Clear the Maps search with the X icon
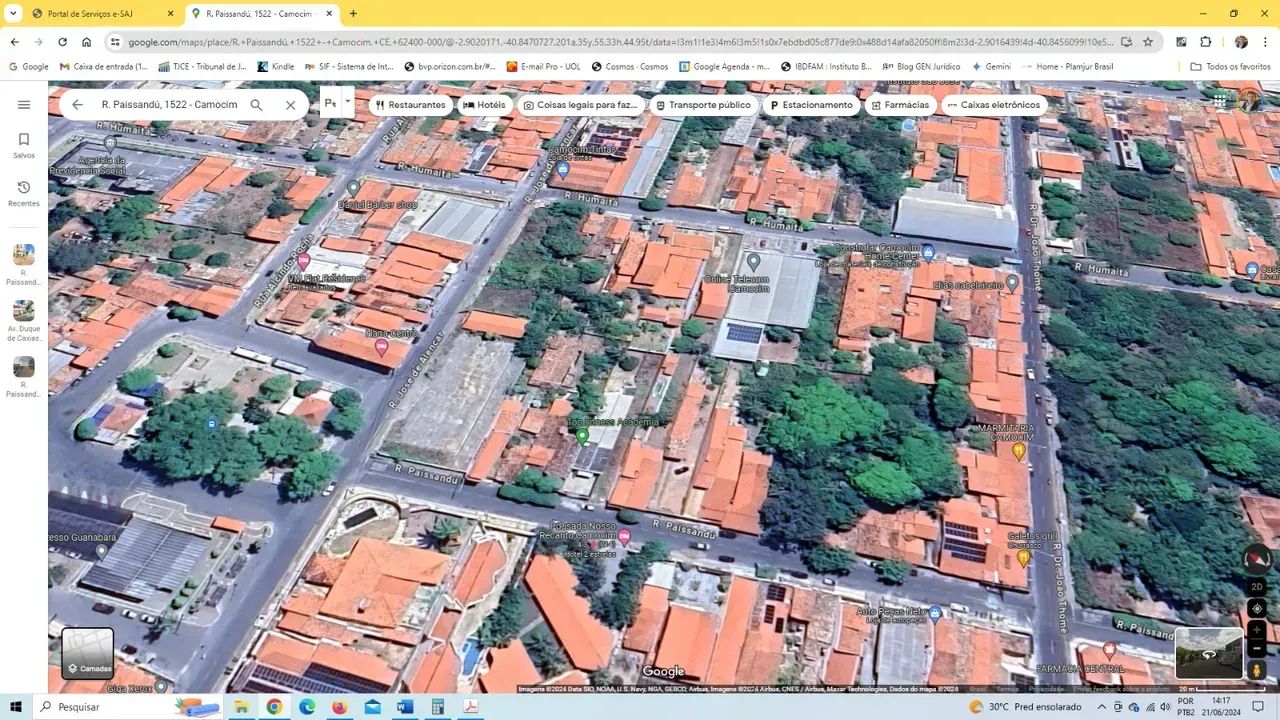The image size is (1280, 720). click(x=290, y=104)
